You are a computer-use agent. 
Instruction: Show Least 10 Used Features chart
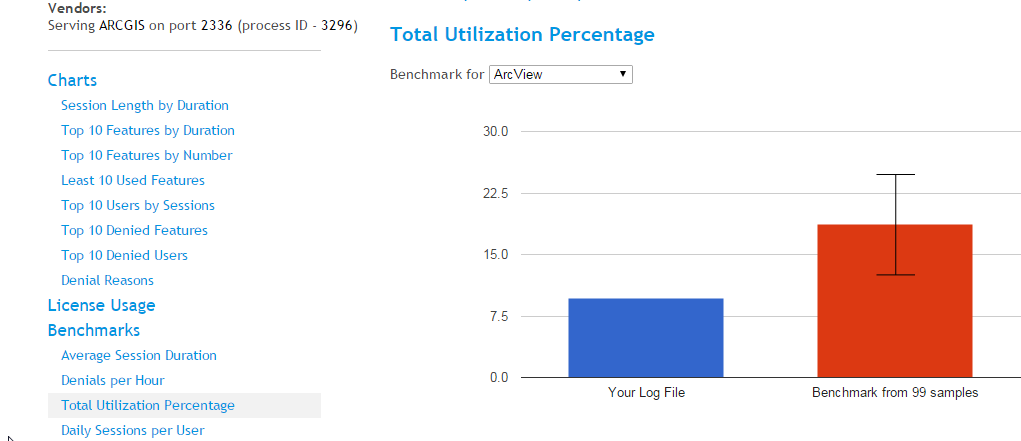point(132,180)
